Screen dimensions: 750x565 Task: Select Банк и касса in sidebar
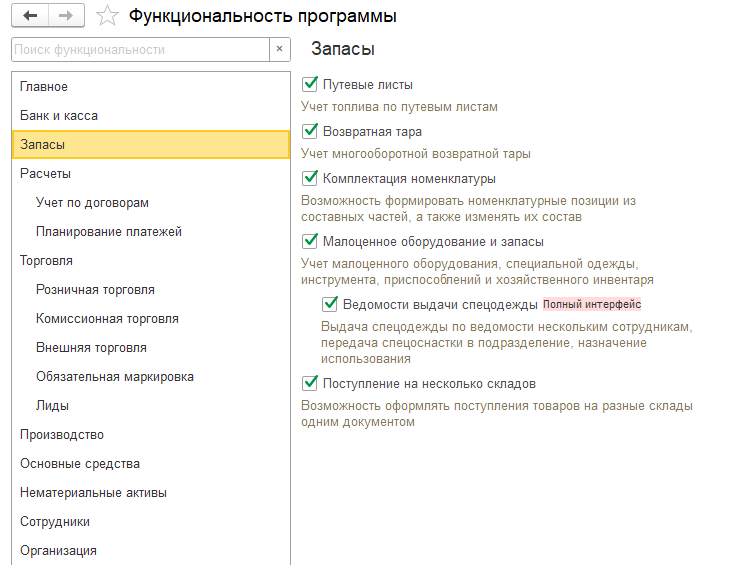59,116
